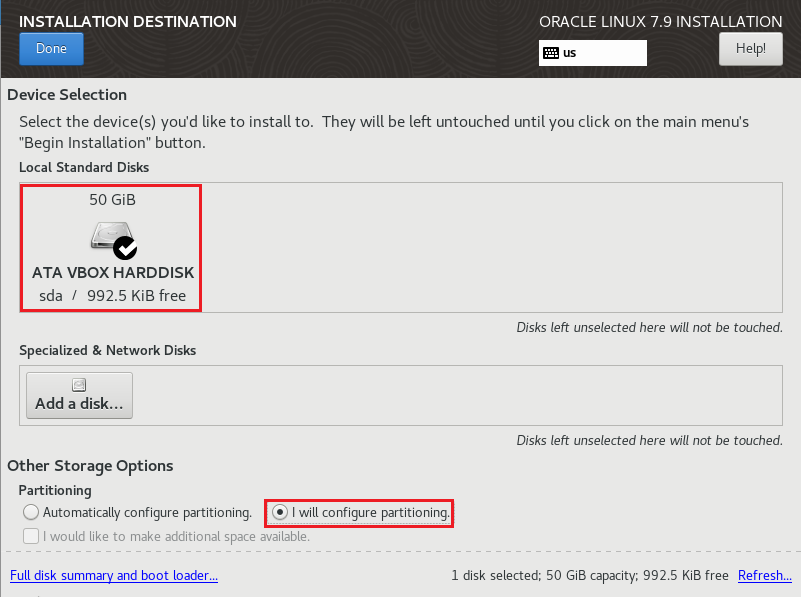Select the ATA VBOX HARDDISK label
Viewport: 801px width, 597px height.
pos(113,273)
